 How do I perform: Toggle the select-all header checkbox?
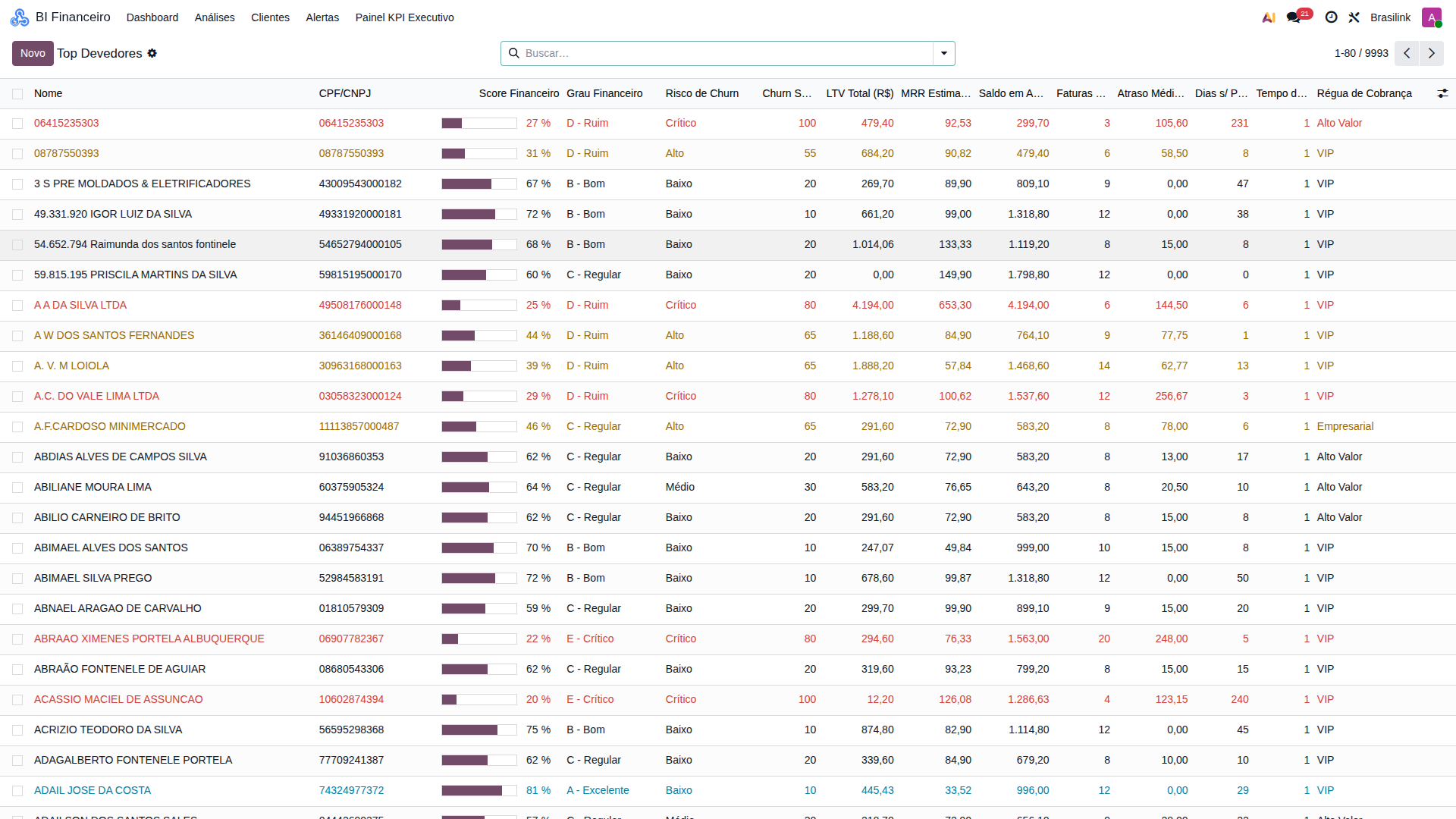(x=17, y=94)
